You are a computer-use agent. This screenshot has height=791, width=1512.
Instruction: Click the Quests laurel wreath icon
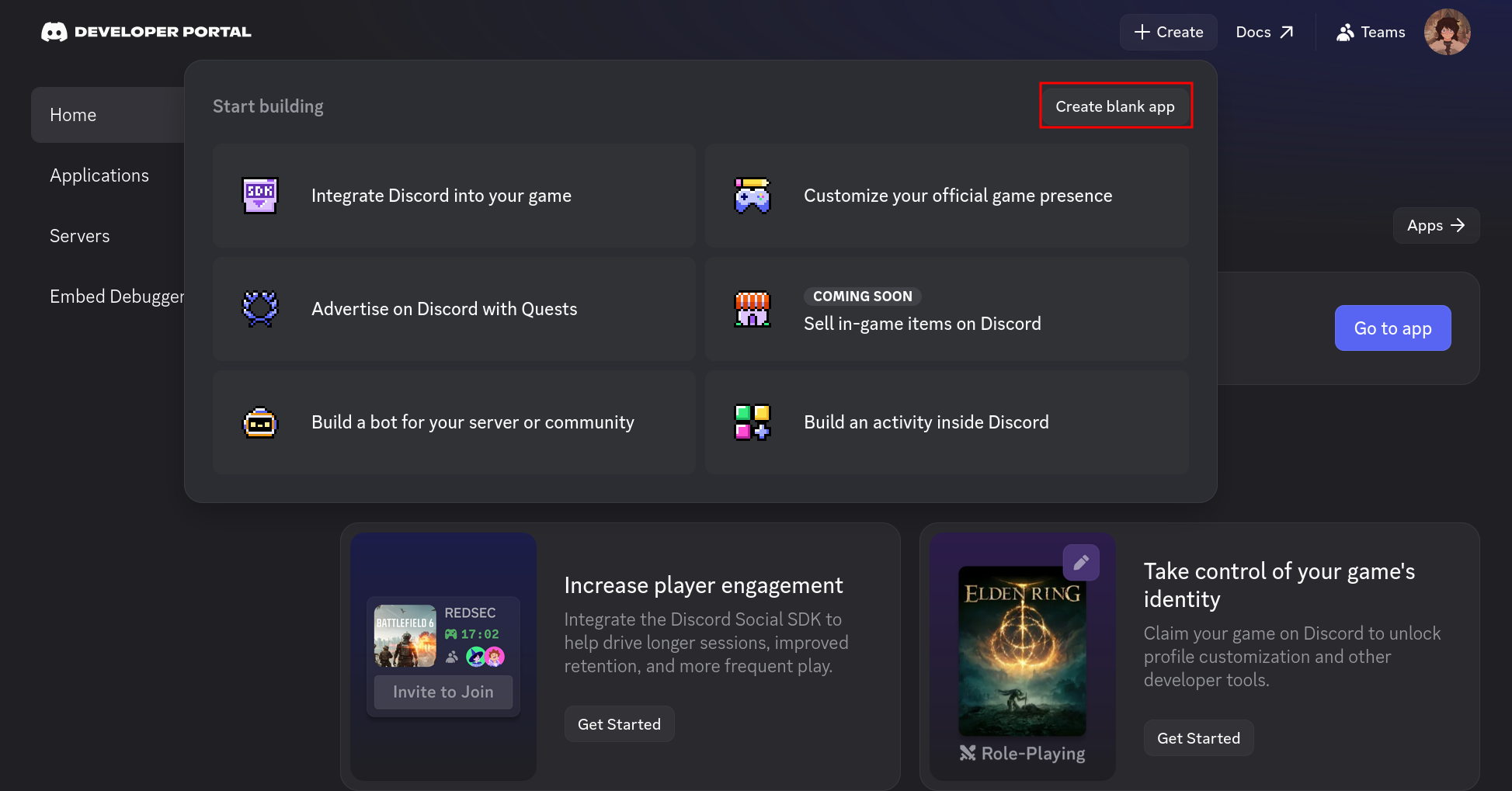pos(260,308)
